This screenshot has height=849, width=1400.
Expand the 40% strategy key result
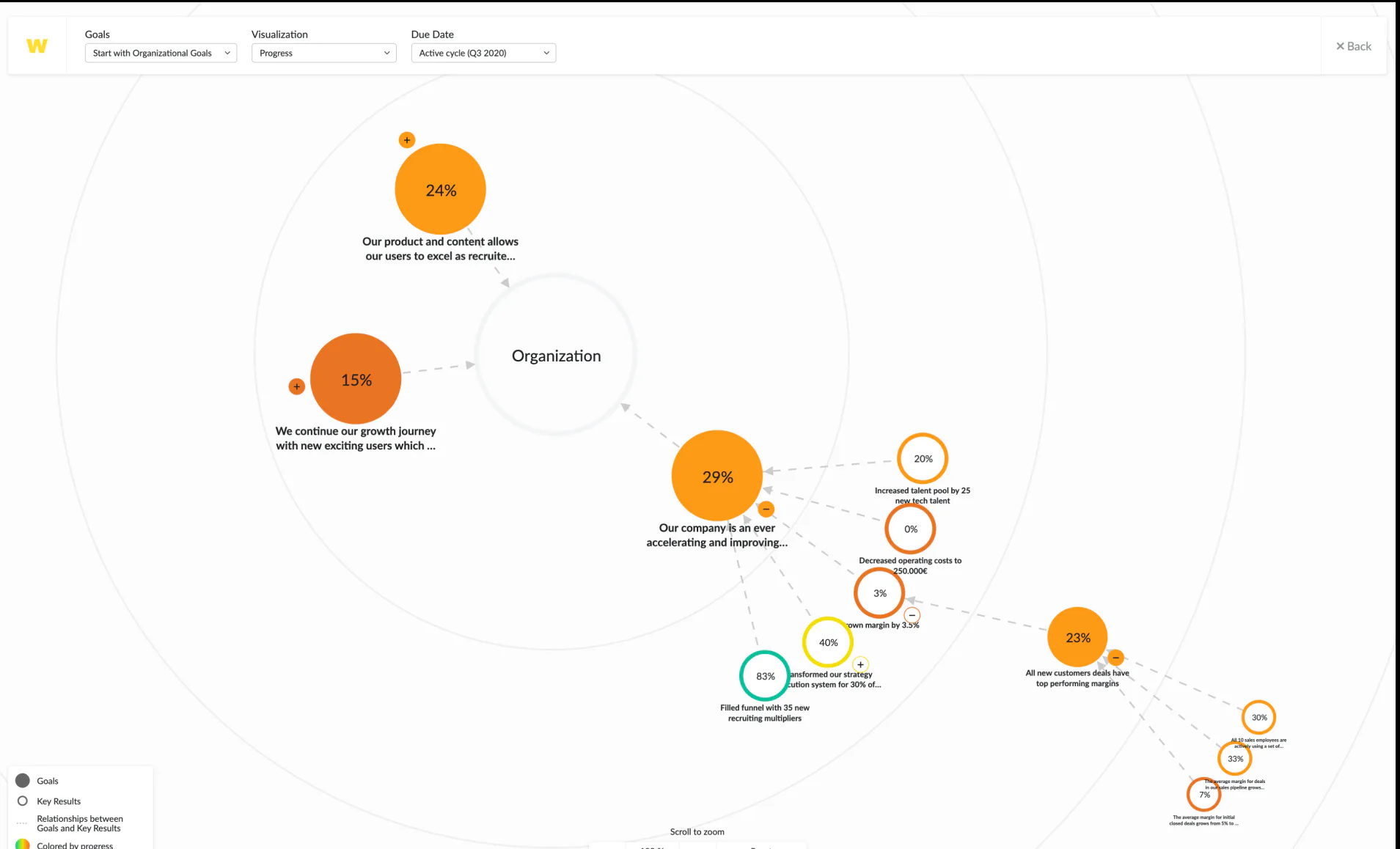pos(861,664)
